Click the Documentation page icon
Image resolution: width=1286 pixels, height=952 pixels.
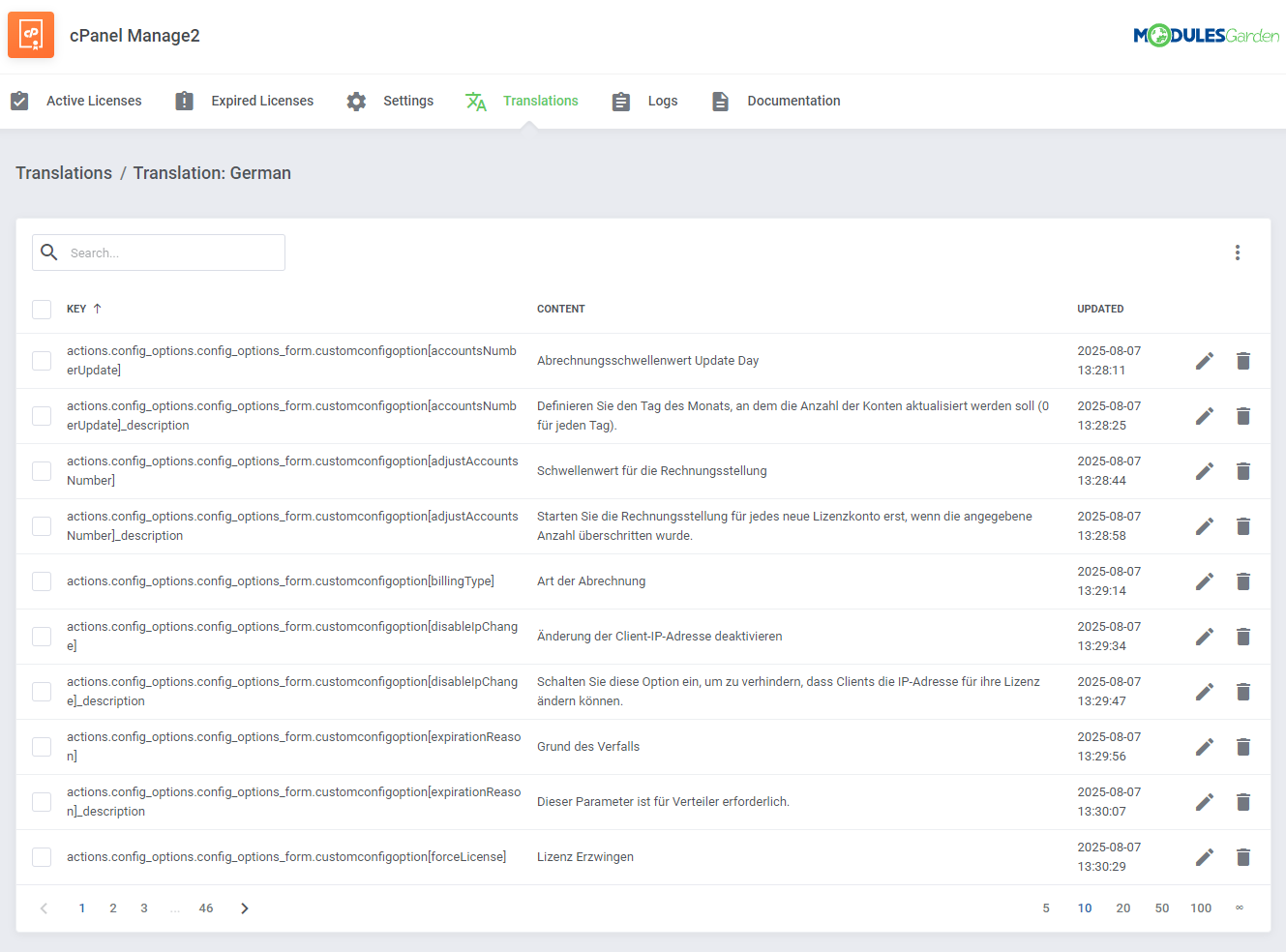[x=720, y=101]
